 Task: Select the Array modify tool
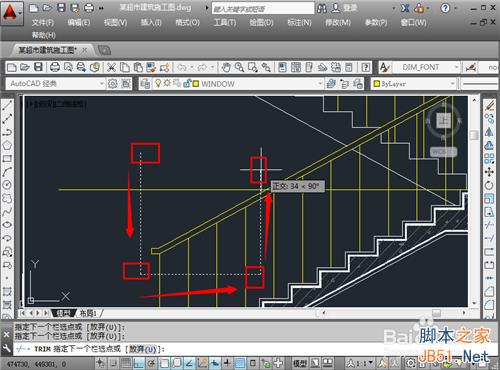pos(489,159)
